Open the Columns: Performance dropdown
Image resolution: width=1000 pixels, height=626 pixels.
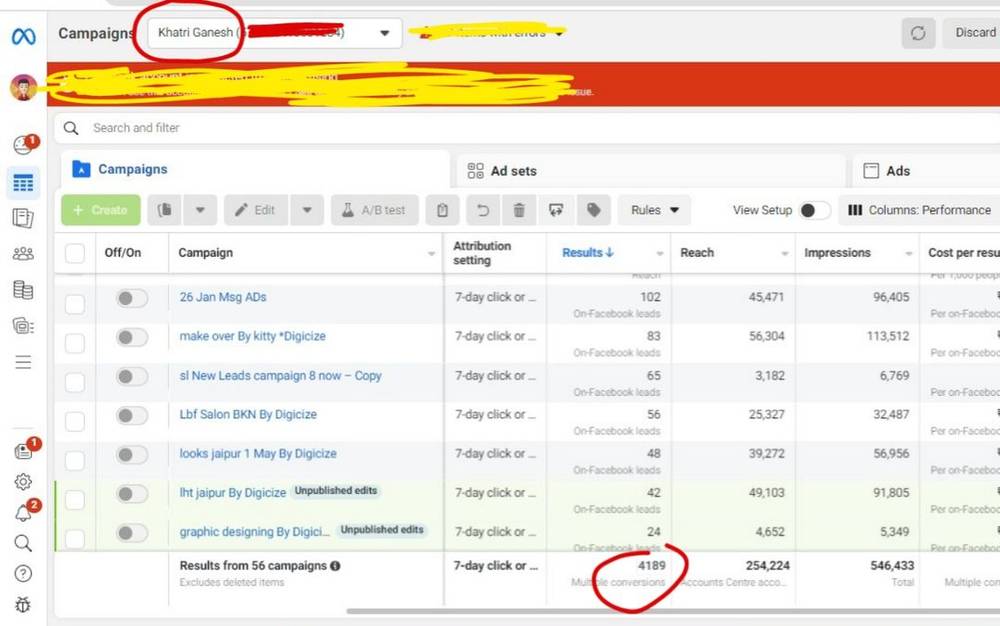[x=918, y=210]
